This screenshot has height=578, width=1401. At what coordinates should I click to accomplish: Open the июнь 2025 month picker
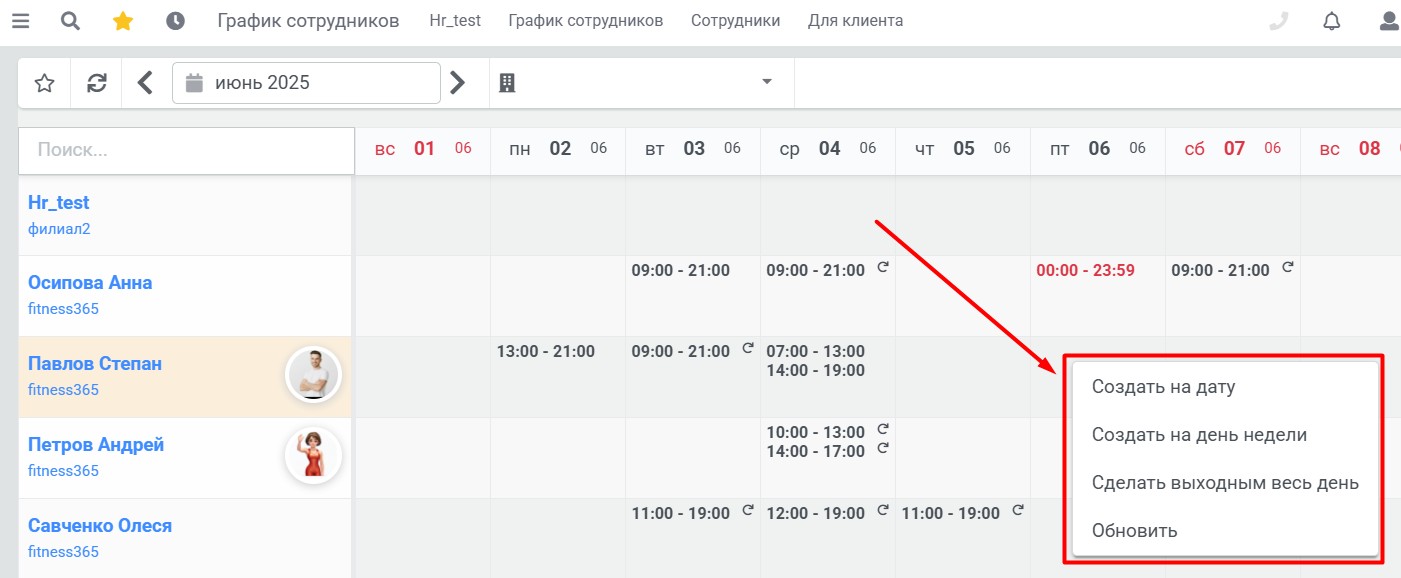coord(306,83)
